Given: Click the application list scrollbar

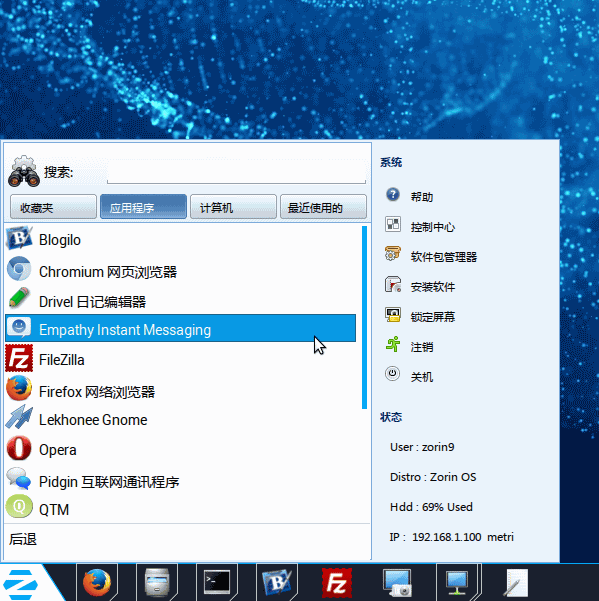Looking at the screenshot, I should (x=364, y=318).
